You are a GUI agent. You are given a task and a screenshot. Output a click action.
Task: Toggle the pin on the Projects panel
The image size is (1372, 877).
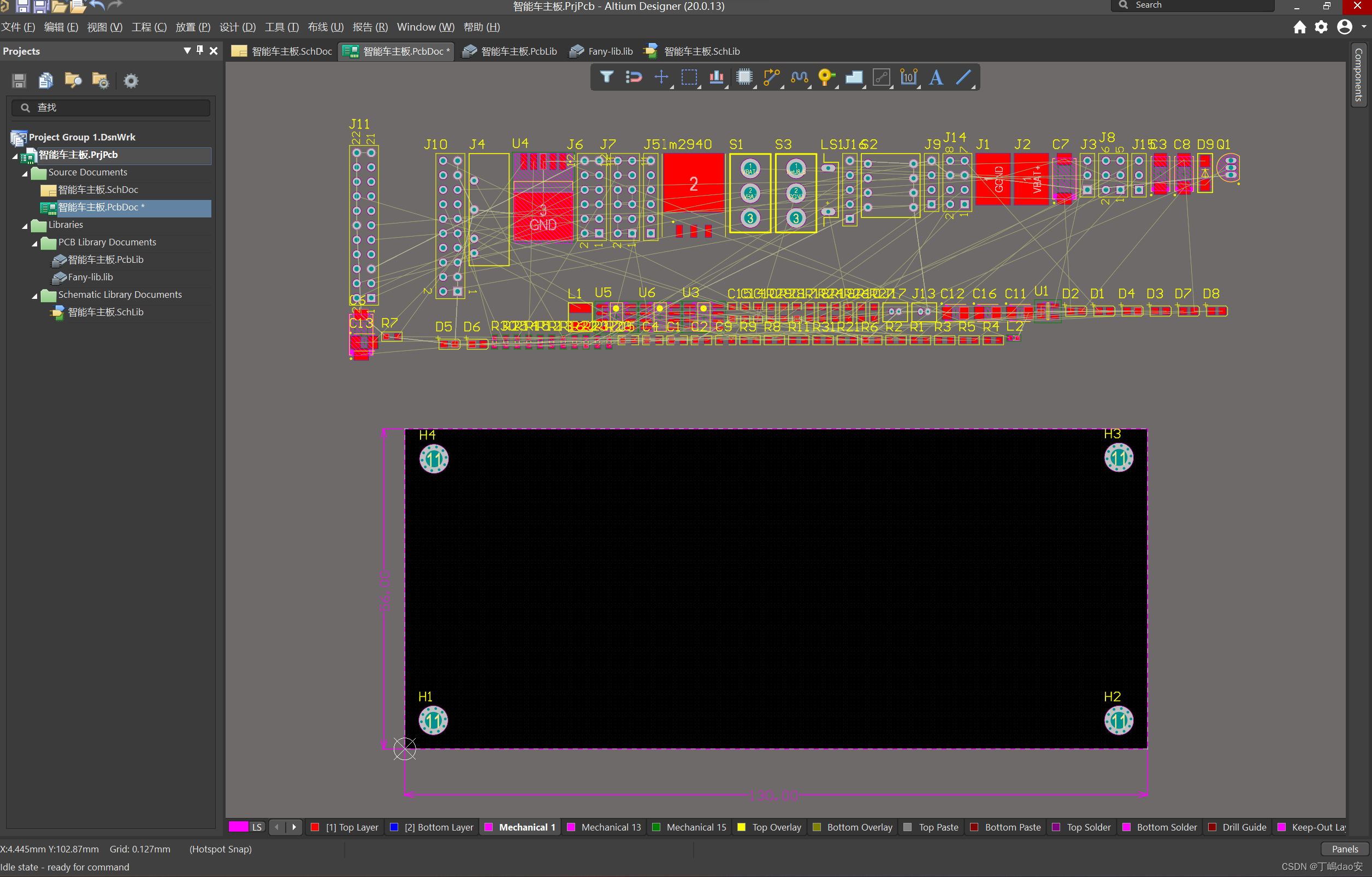pyautogui.click(x=199, y=51)
